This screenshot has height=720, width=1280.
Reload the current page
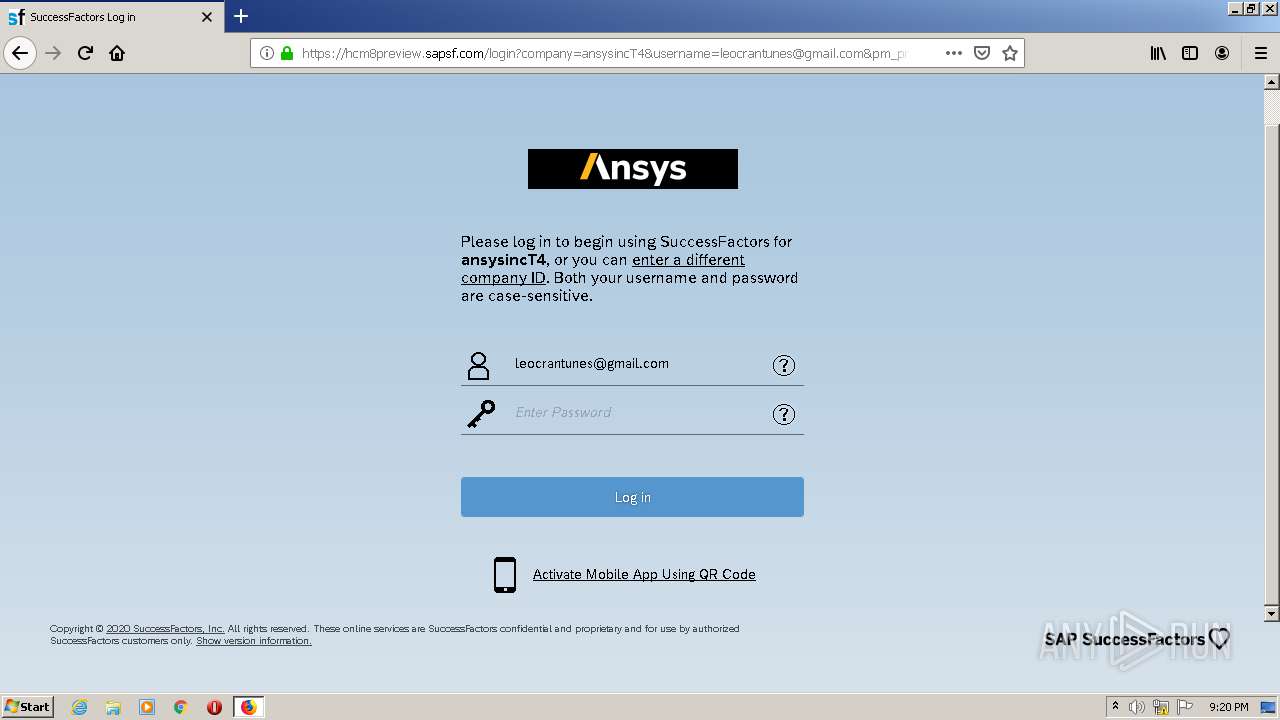85,53
